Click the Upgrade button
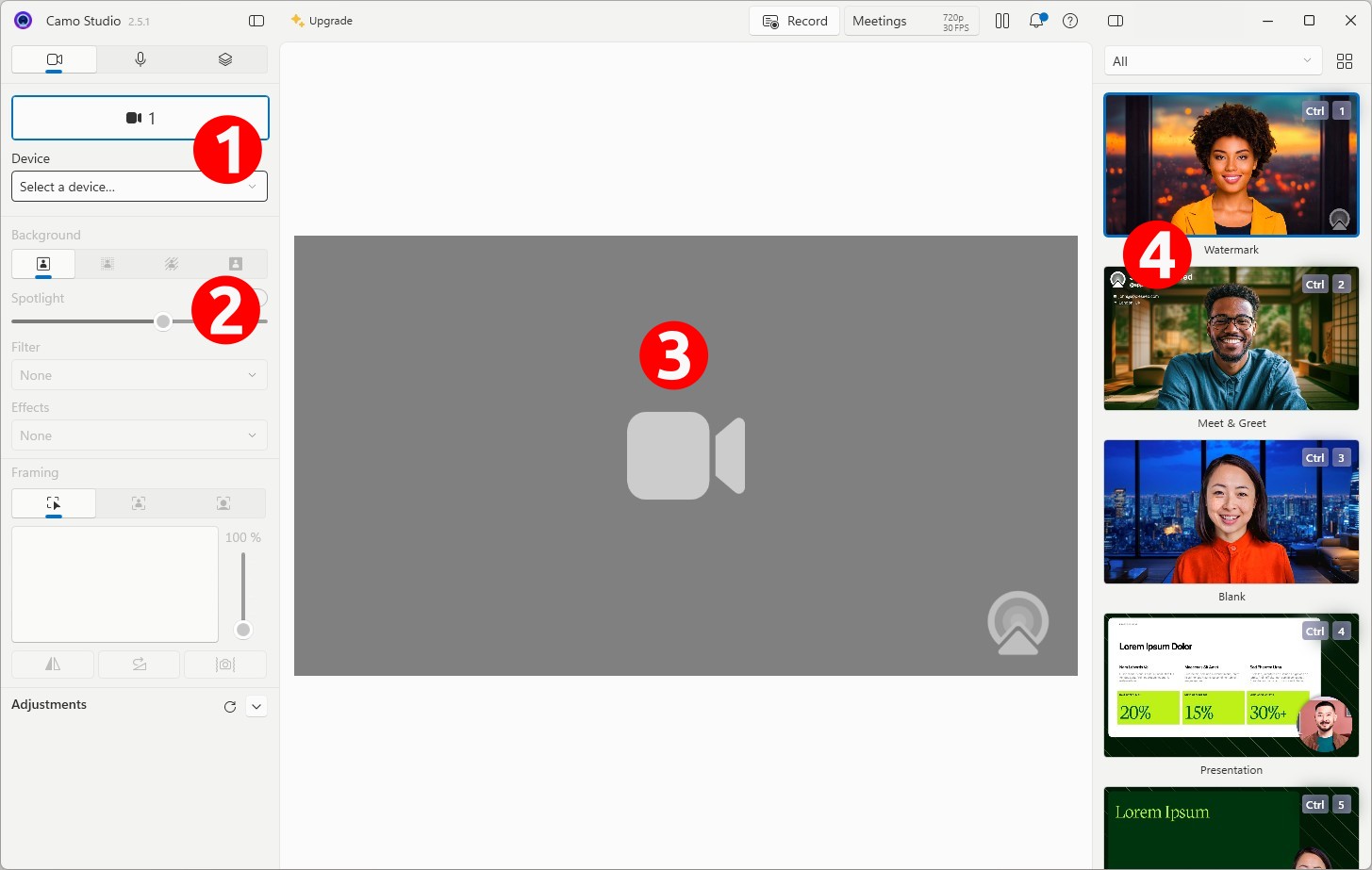Screen dimensions: 1372x870 tap(322, 20)
